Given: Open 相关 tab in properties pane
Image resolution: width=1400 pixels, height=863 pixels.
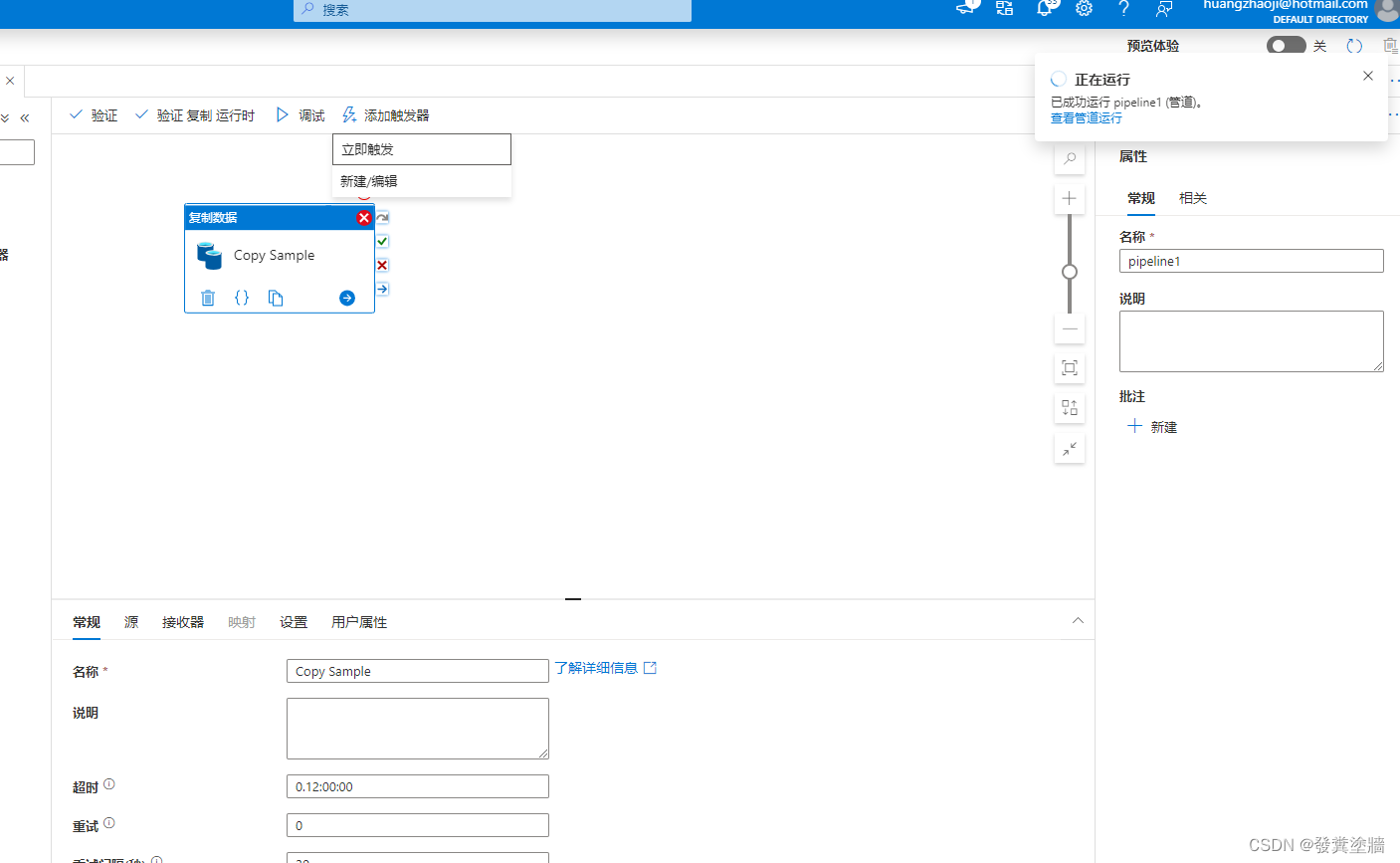Looking at the screenshot, I should (1193, 198).
